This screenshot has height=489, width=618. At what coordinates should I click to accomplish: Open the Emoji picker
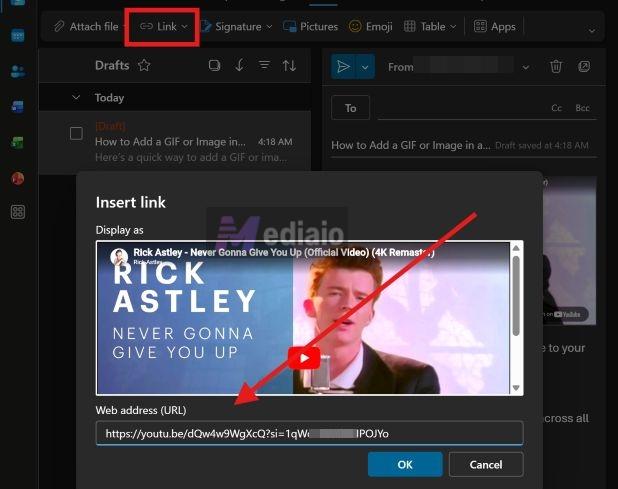coord(370,26)
